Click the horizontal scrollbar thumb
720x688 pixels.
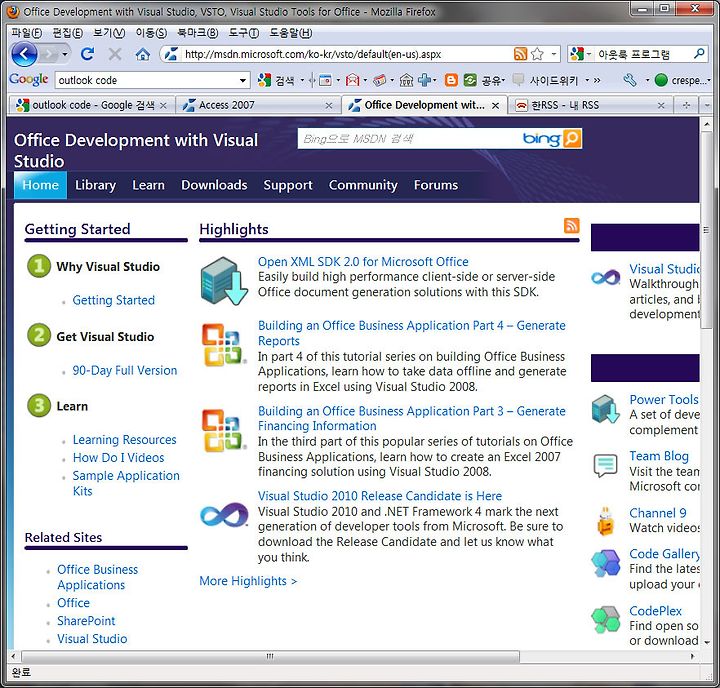(x=270, y=656)
